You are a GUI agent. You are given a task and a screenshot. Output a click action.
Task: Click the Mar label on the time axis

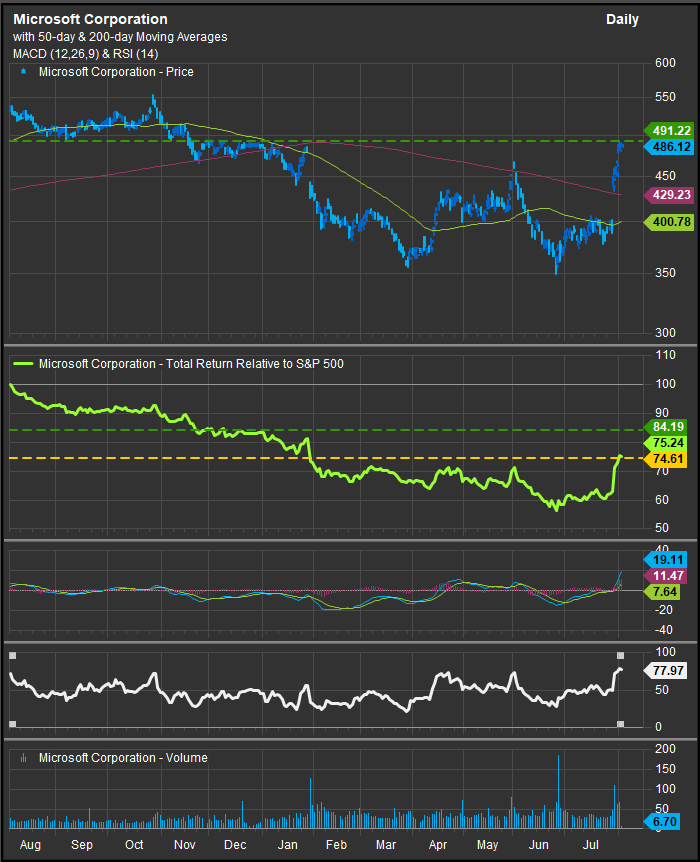click(x=386, y=844)
